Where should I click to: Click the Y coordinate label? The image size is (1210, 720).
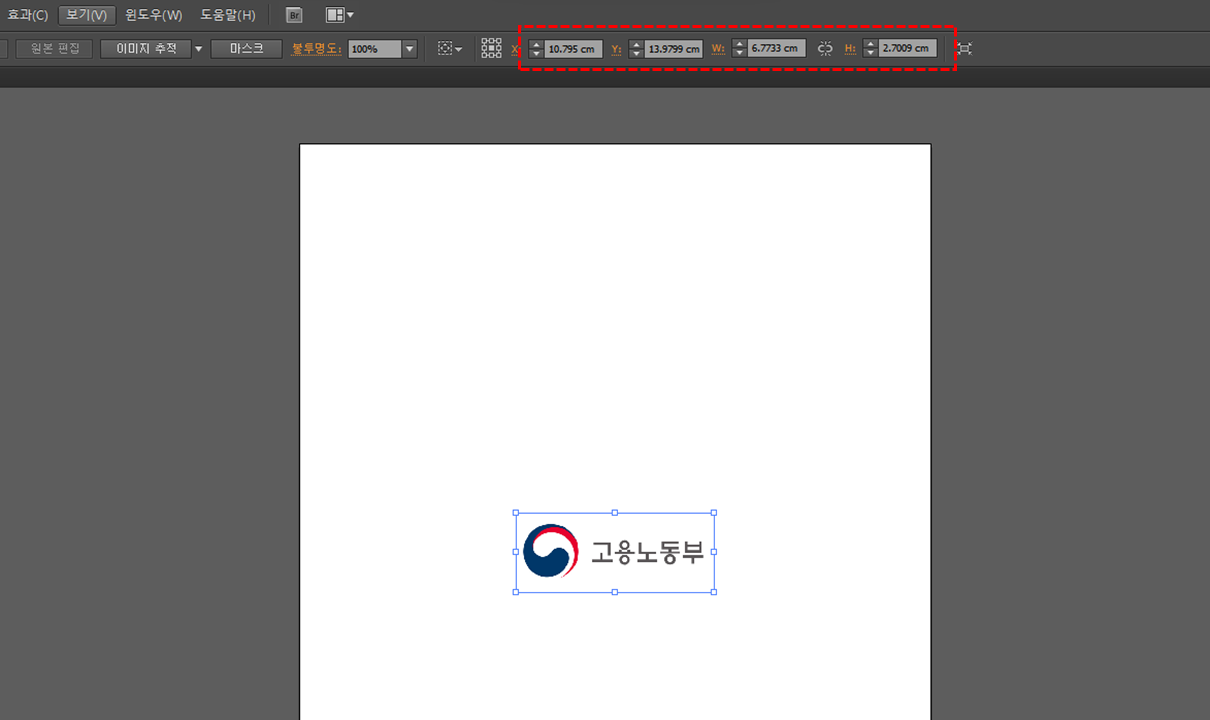click(x=617, y=48)
